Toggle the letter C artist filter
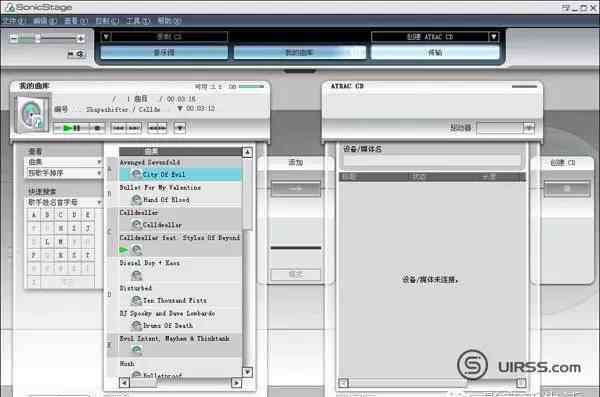 60,215
